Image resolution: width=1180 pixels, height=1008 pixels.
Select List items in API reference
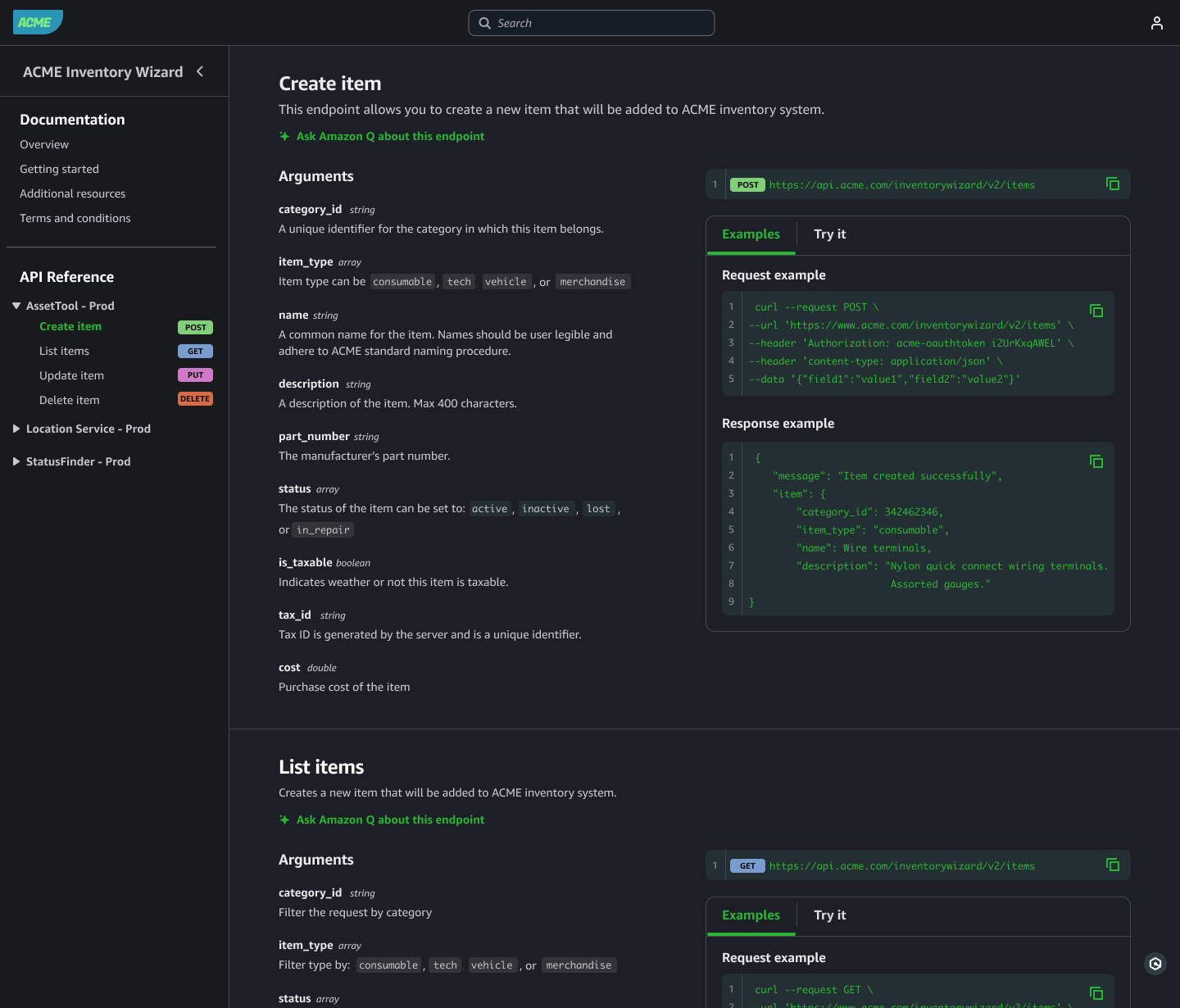[x=64, y=351]
